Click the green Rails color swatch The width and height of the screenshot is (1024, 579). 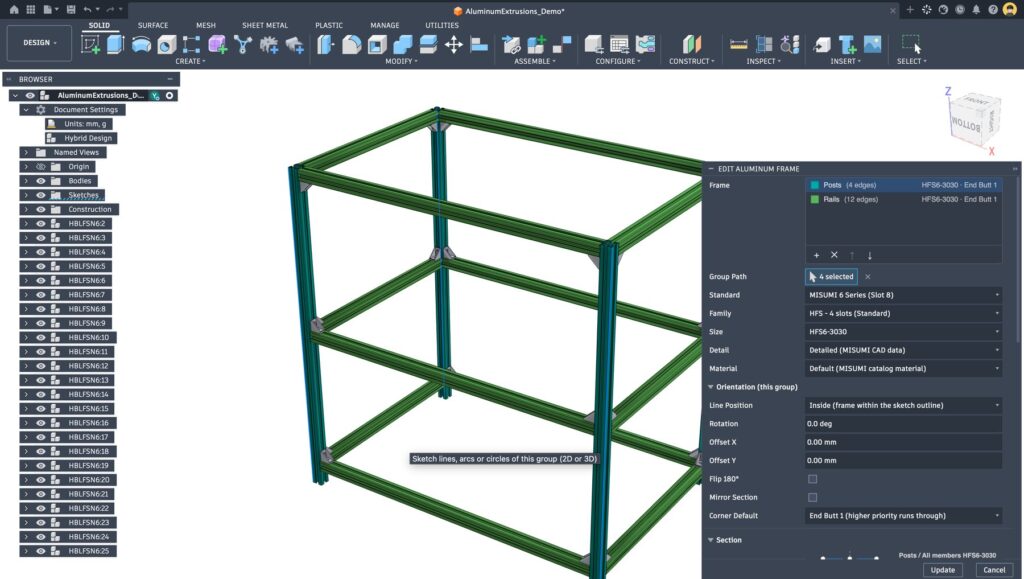814,200
